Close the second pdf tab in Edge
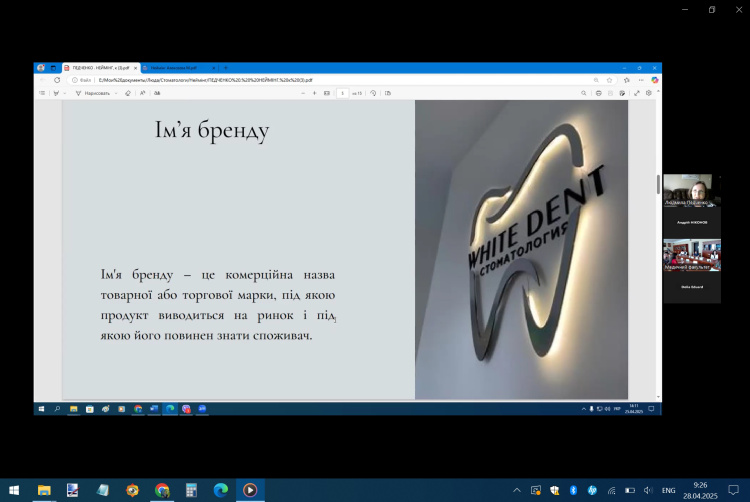This screenshot has height=502, width=750. (214, 68)
